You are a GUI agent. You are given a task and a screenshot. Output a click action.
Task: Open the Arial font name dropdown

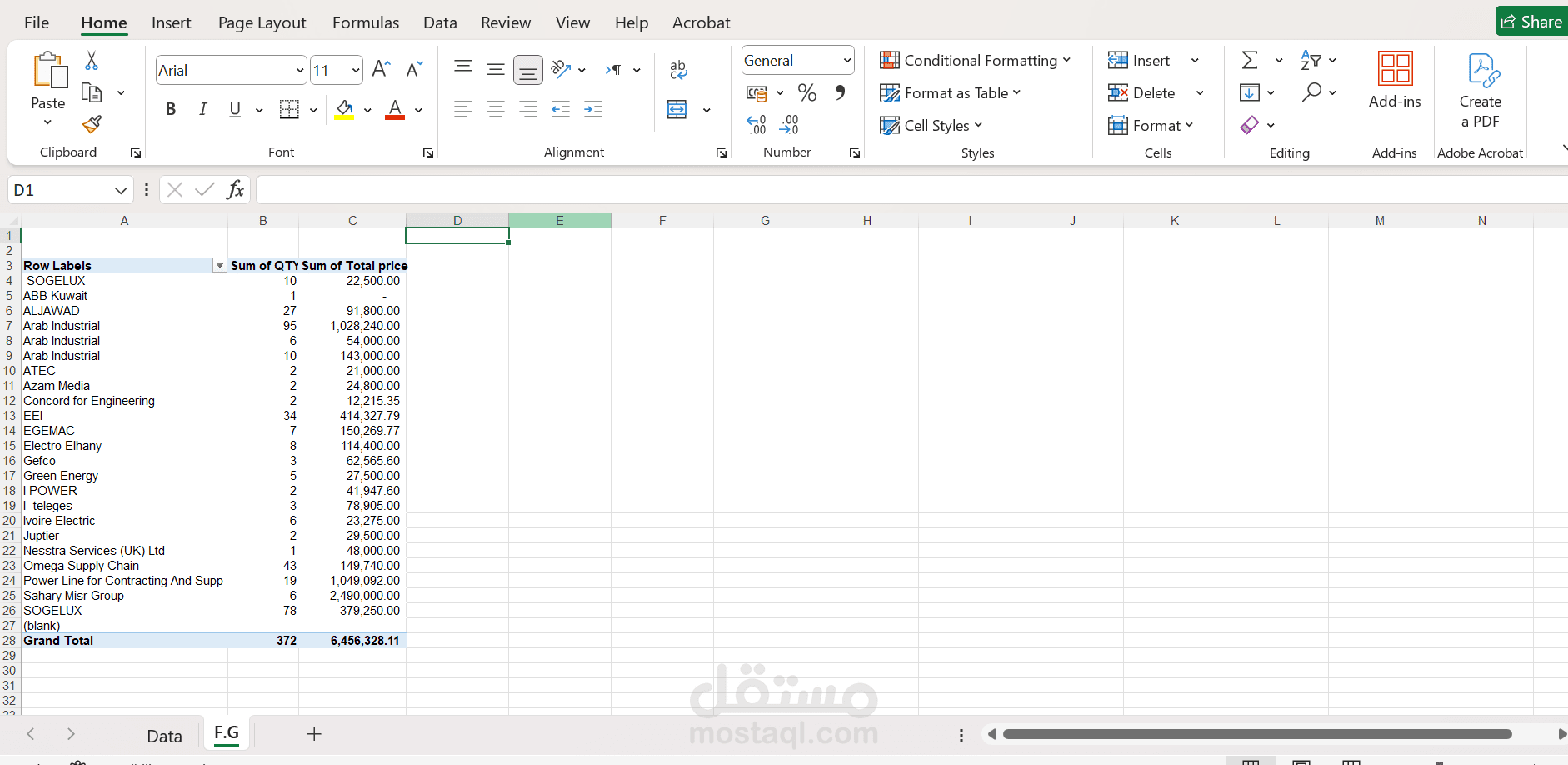300,71
